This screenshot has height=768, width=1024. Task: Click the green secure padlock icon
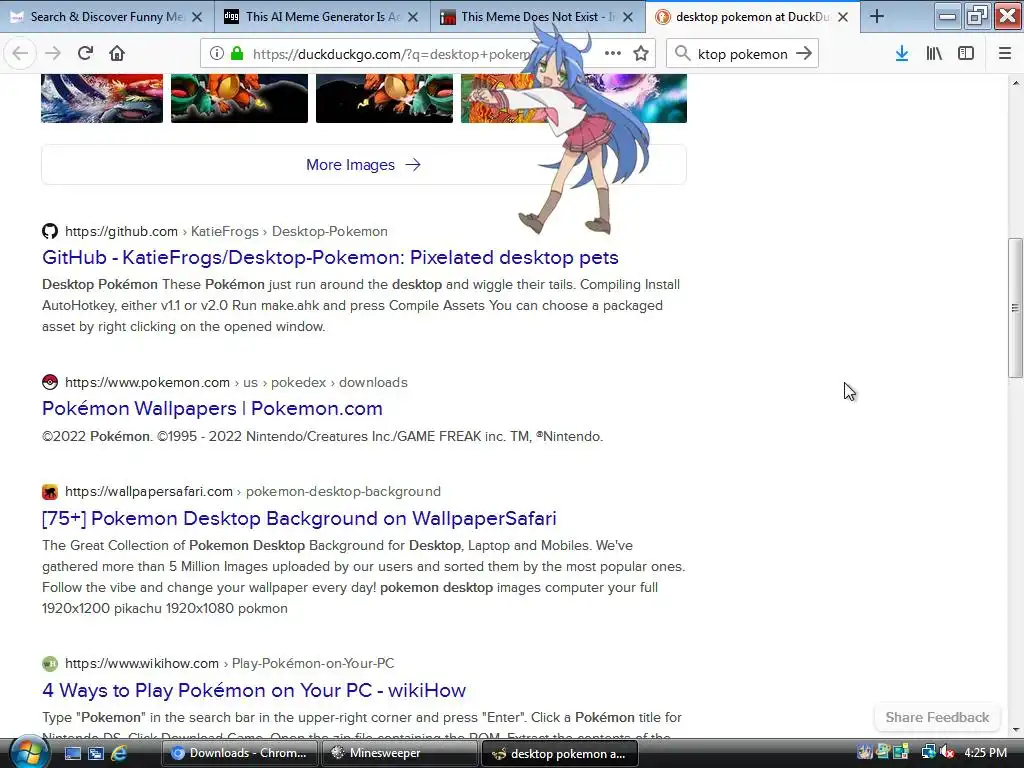click(x=237, y=54)
